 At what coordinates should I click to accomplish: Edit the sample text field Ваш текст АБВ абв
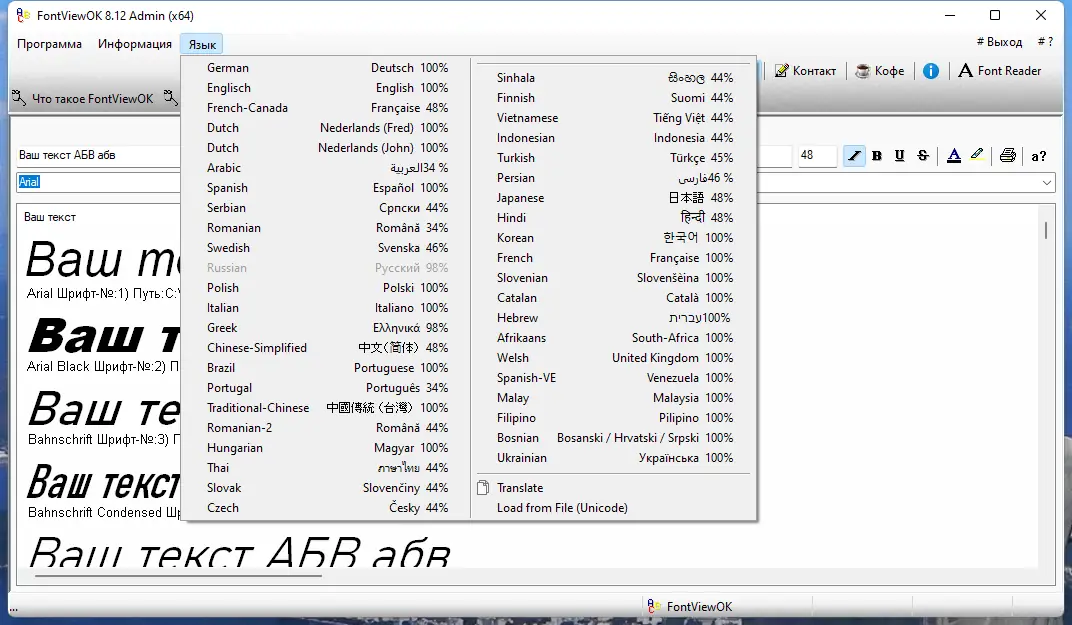98,155
